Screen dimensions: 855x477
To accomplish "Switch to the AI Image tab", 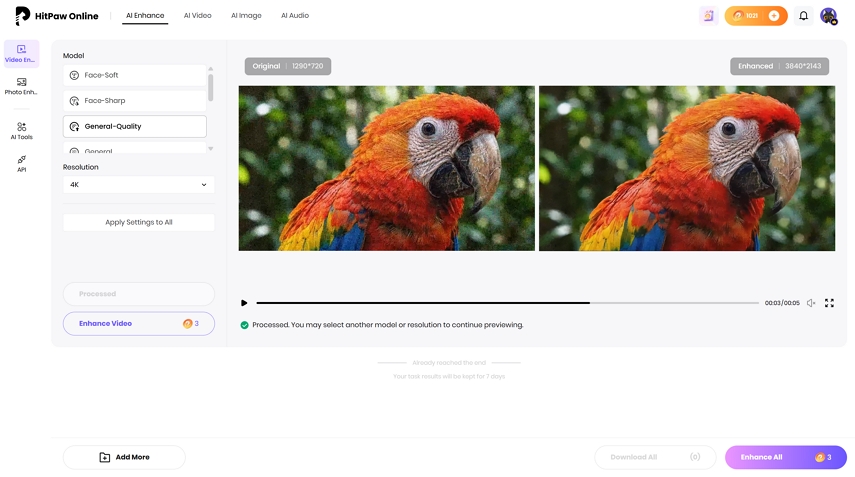I will click(x=246, y=16).
